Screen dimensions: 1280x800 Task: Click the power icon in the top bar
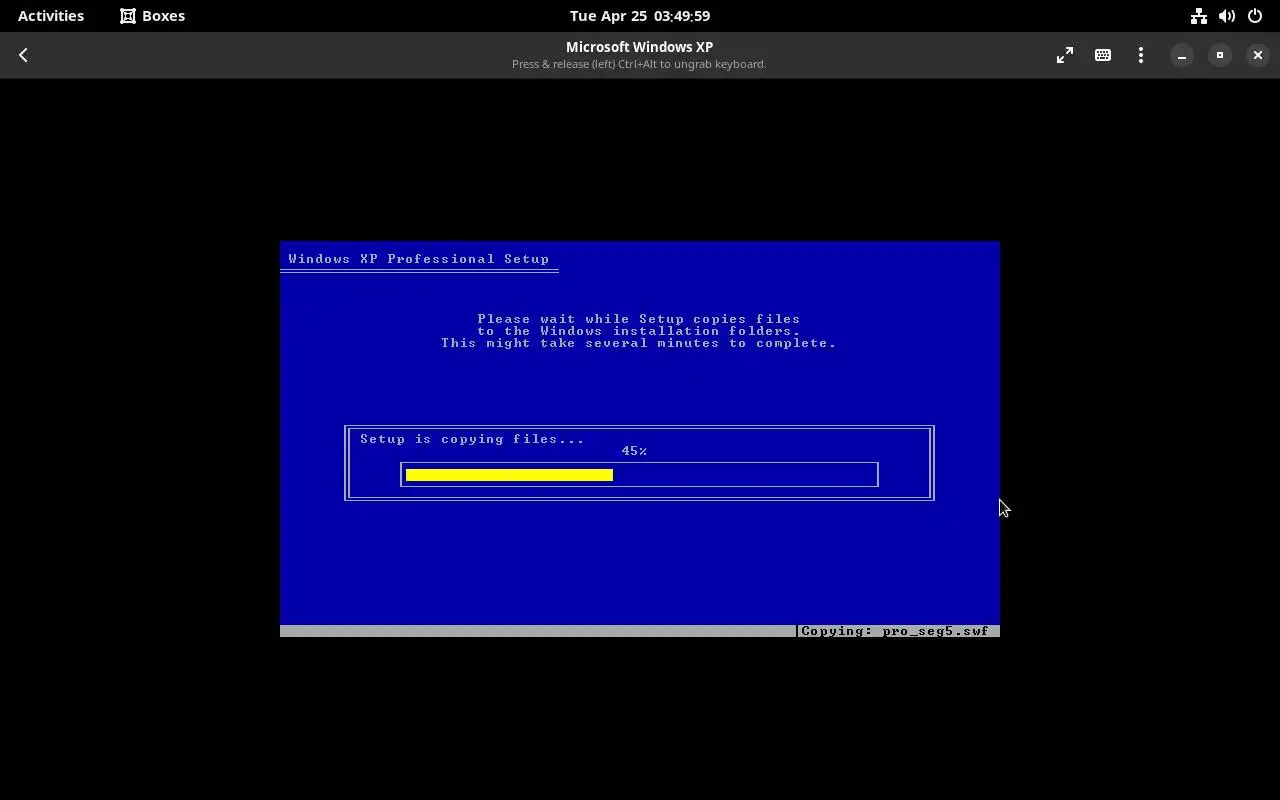click(x=1255, y=16)
